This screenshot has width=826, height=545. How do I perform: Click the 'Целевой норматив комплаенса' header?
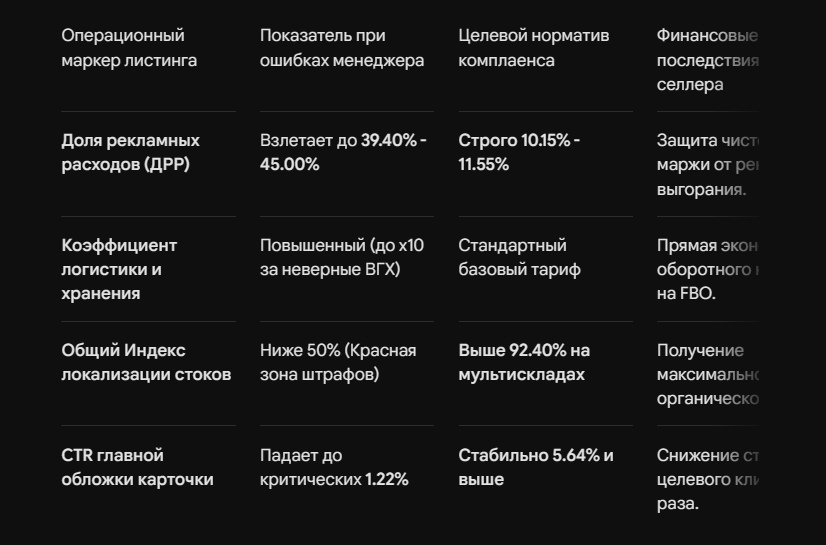[x=534, y=48]
